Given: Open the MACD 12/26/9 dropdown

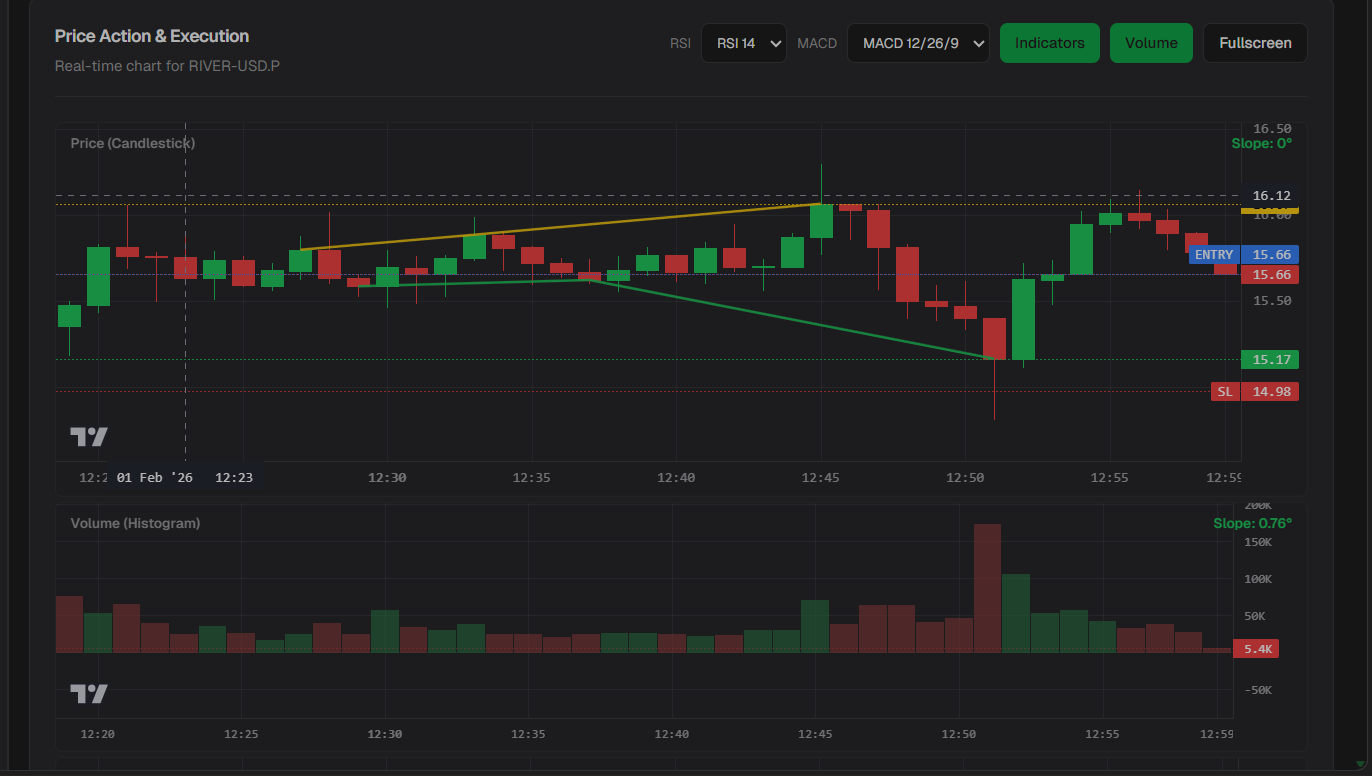Looking at the screenshot, I should pyautogui.click(x=918, y=43).
